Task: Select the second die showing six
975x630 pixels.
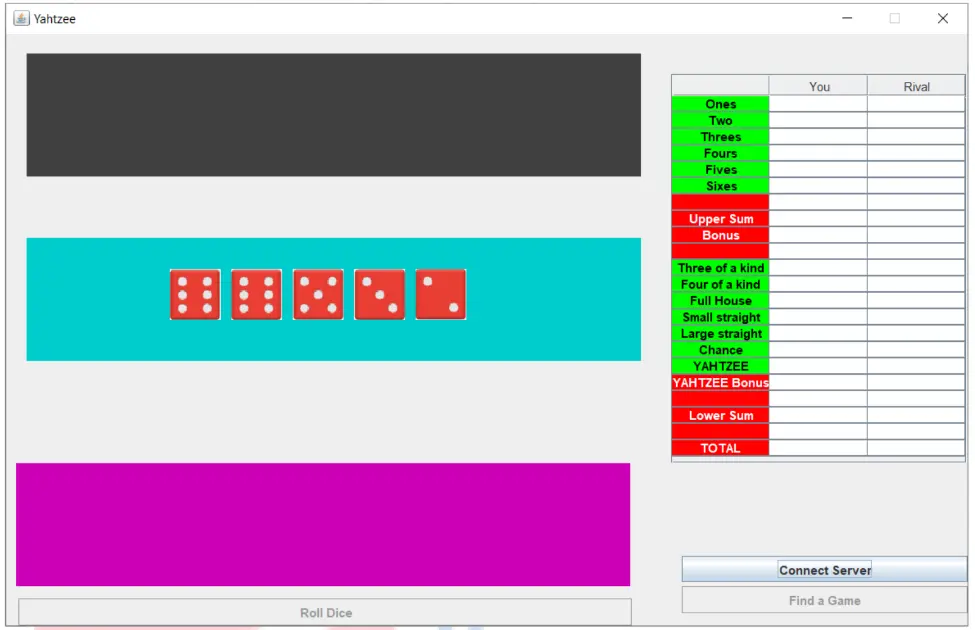Action: click(256, 294)
